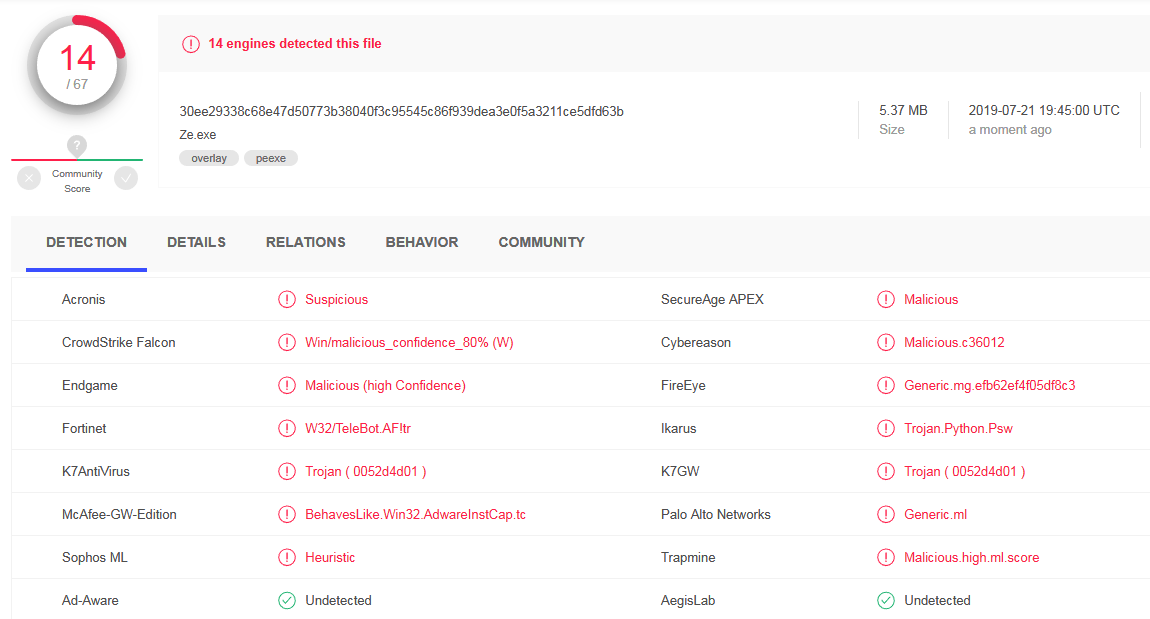1150x619 pixels.
Task: Click the warning icon in SecureAge APEX row
Action: click(886, 299)
